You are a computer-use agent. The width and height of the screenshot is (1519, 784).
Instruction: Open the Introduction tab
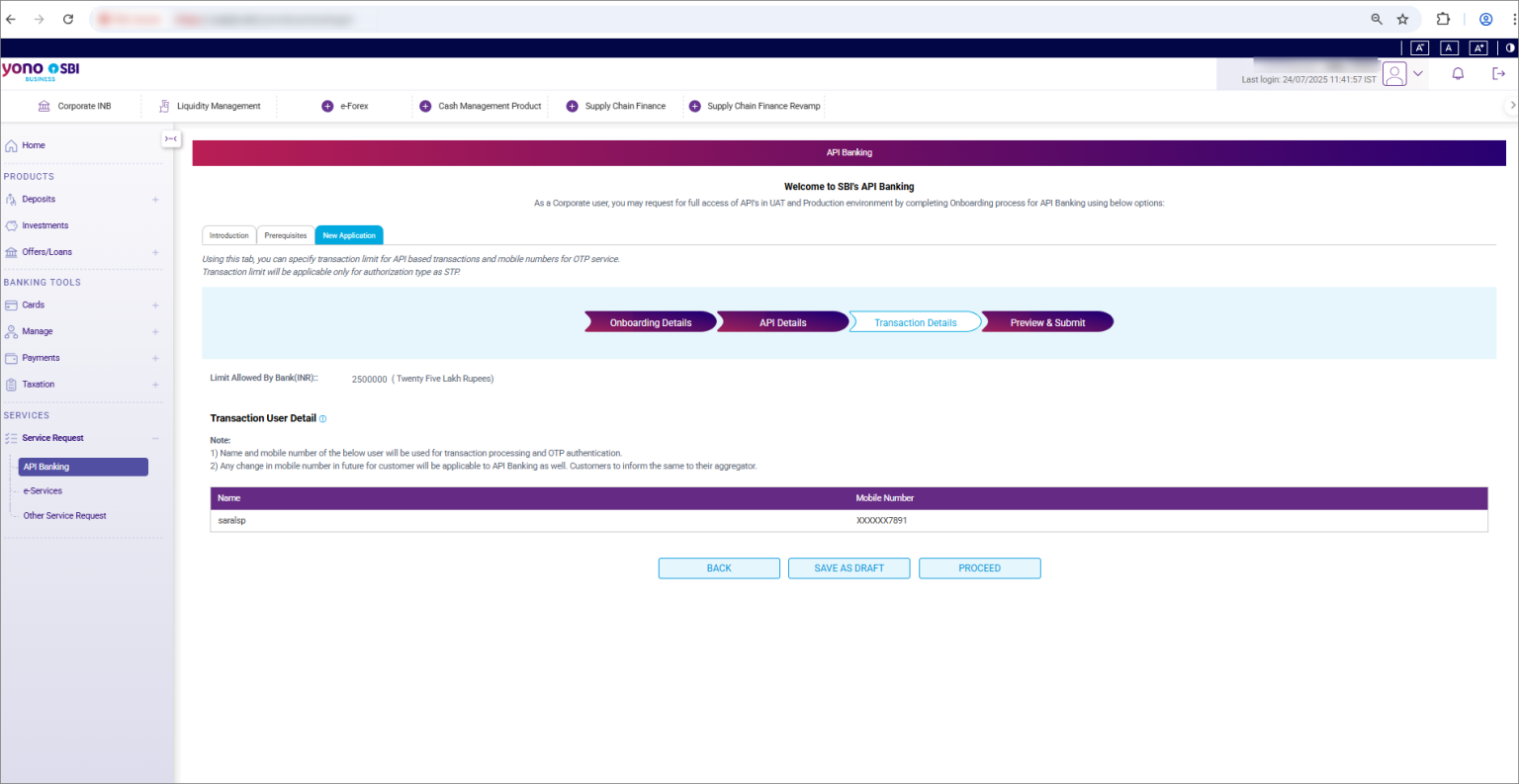(x=228, y=234)
